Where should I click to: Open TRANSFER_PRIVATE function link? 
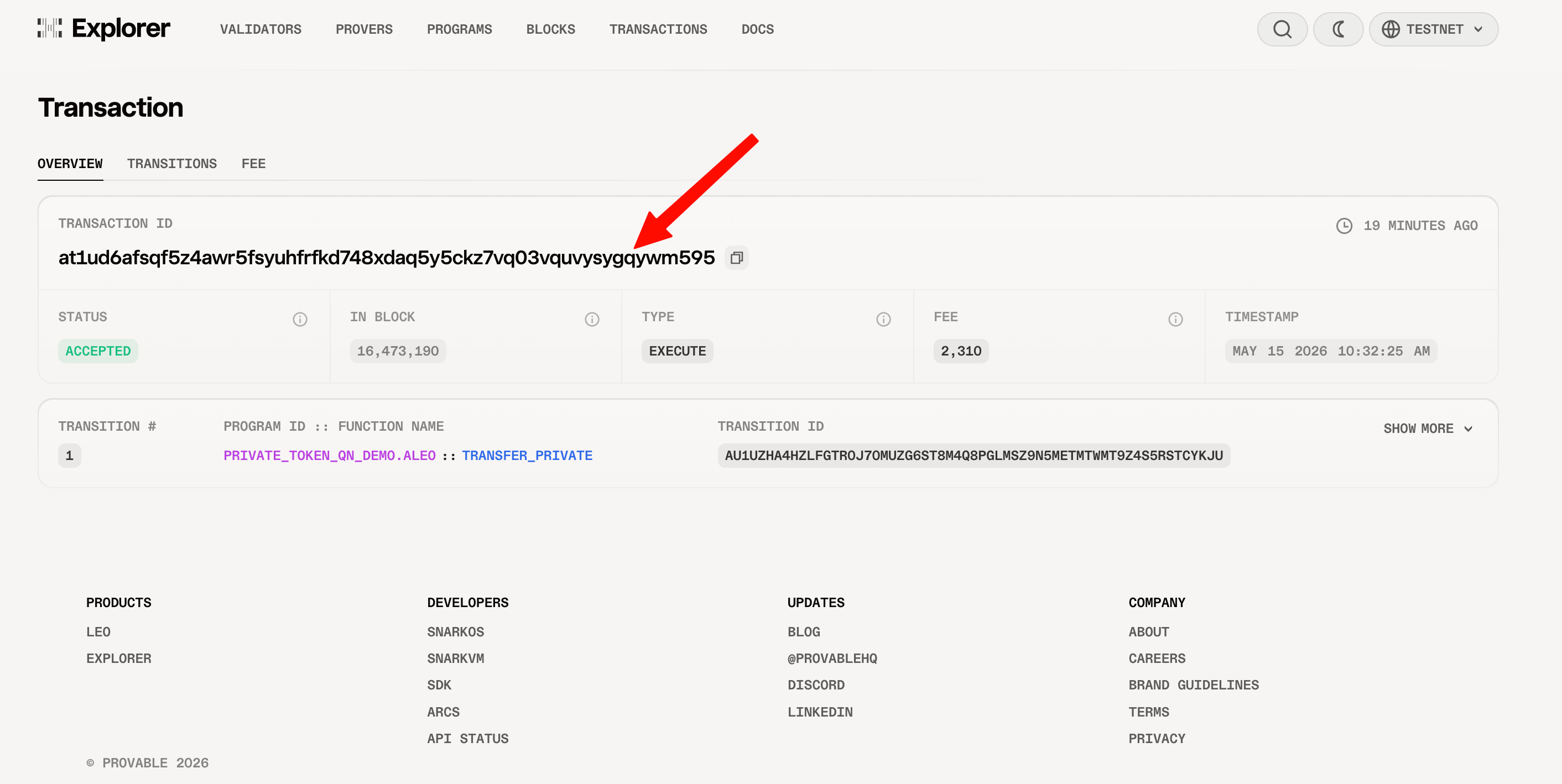pos(527,456)
